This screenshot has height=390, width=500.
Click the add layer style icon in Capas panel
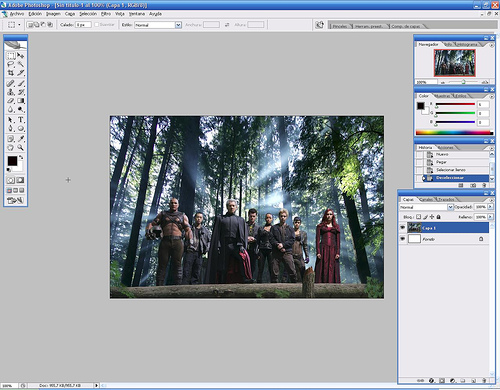tap(431, 380)
